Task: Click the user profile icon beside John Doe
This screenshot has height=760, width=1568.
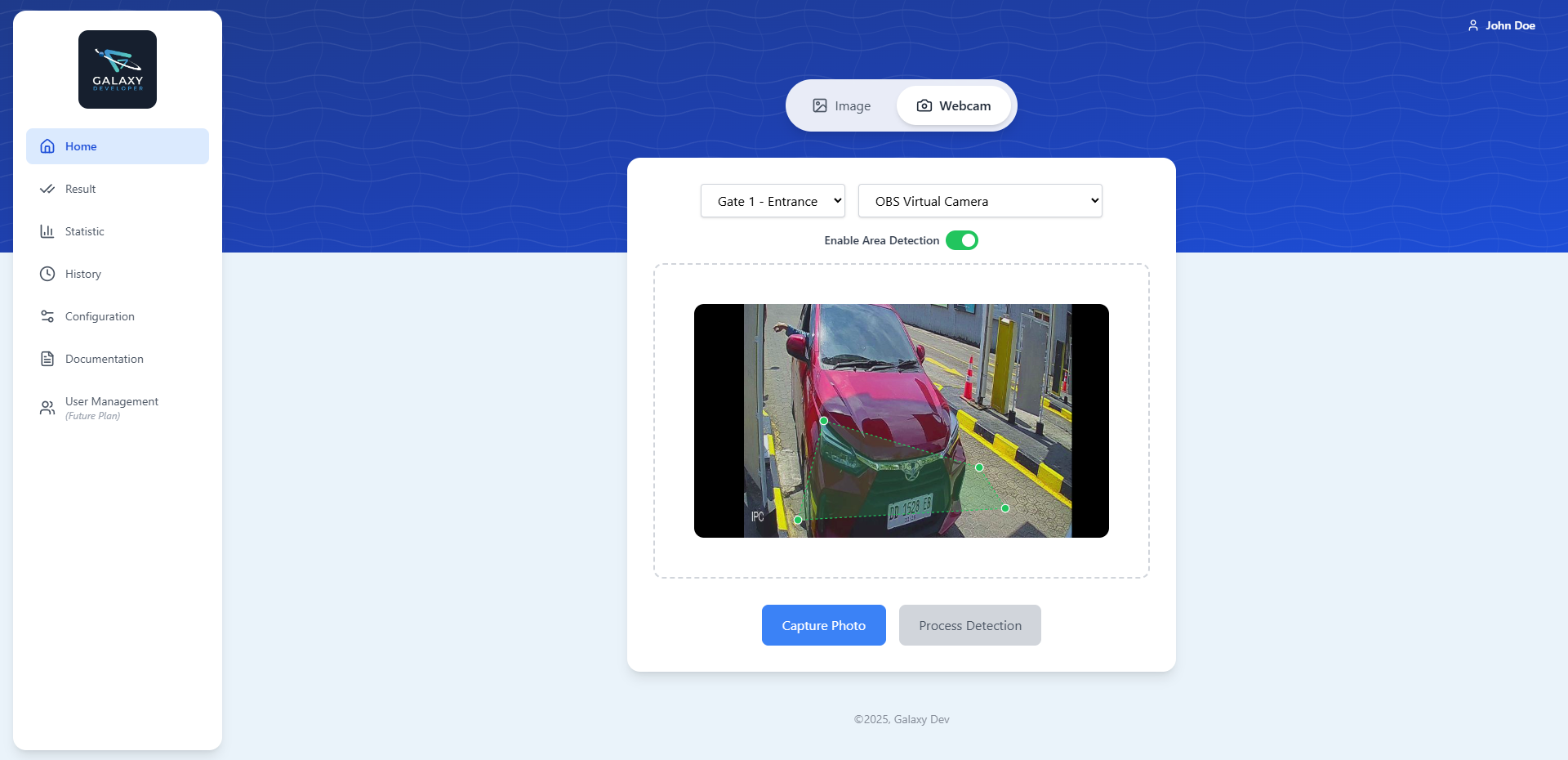Action: pyautogui.click(x=1472, y=25)
